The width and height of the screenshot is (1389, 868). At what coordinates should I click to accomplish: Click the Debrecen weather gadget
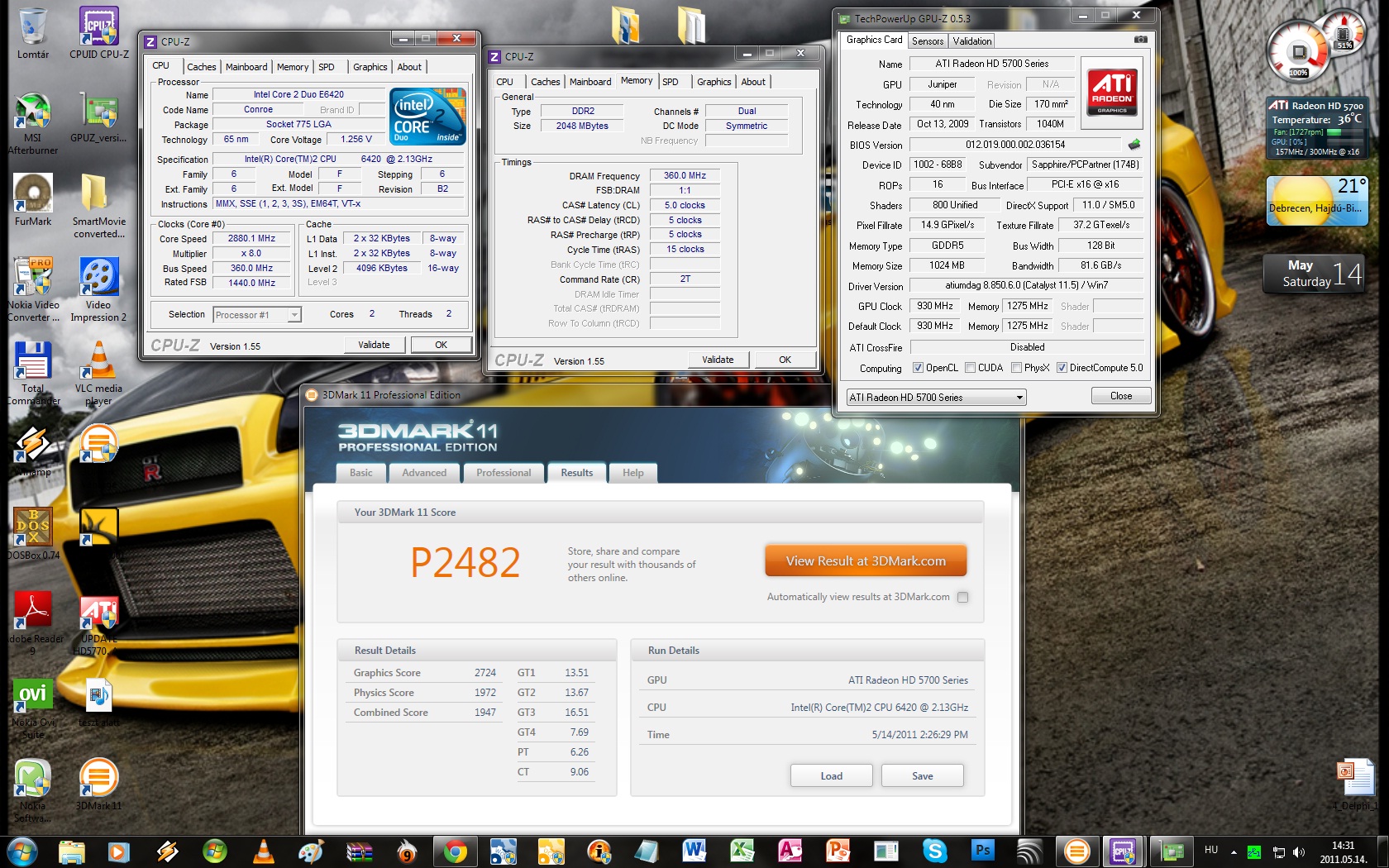click(1317, 200)
